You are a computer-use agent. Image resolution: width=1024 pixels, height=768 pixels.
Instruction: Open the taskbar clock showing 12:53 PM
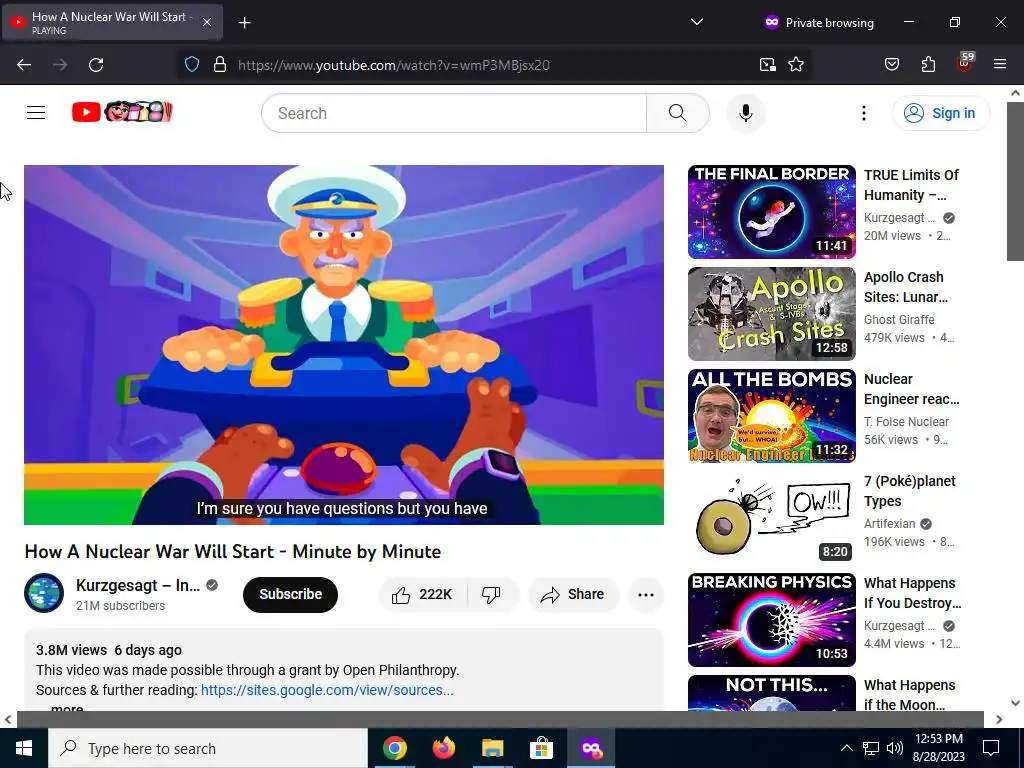(x=938, y=748)
